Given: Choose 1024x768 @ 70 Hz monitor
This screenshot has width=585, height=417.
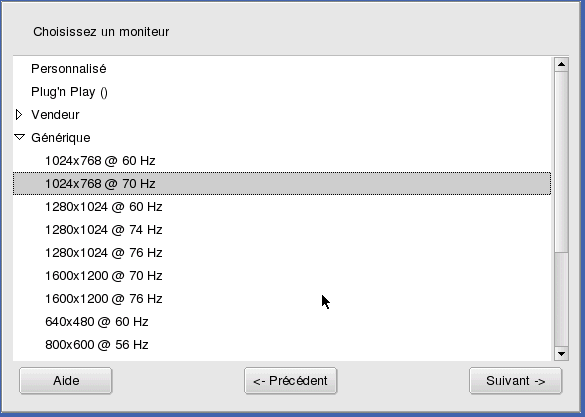Looking at the screenshot, I should pyautogui.click(x=282, y=184).
